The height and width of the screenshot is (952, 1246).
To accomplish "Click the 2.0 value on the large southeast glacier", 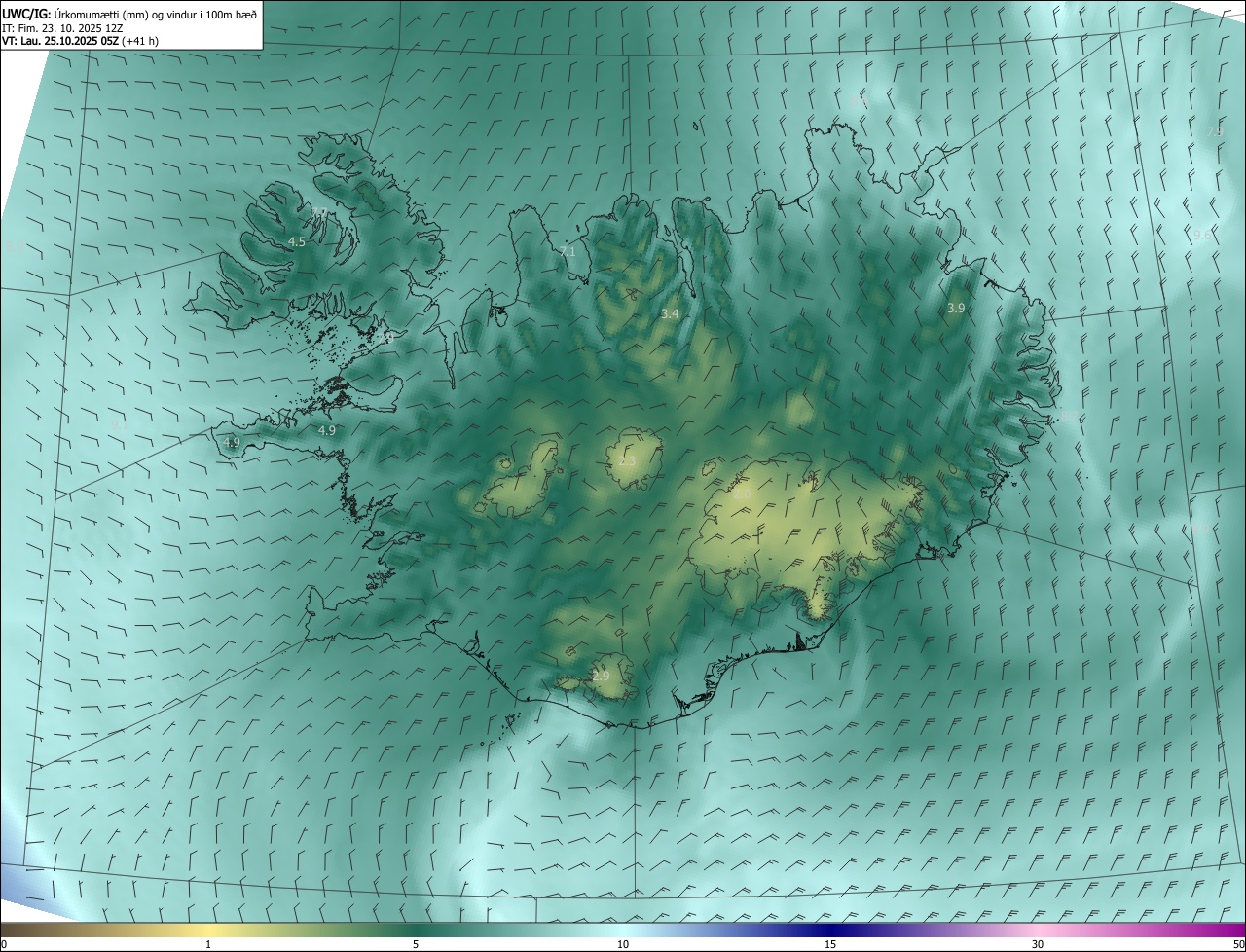I will pyautogui.click(x=742, y=494).
